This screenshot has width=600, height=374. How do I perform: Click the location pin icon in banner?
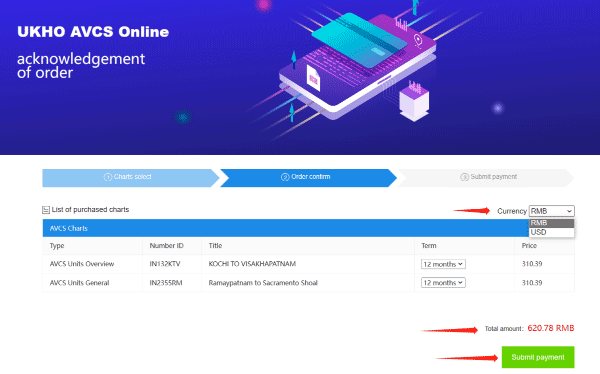(418, 40)
